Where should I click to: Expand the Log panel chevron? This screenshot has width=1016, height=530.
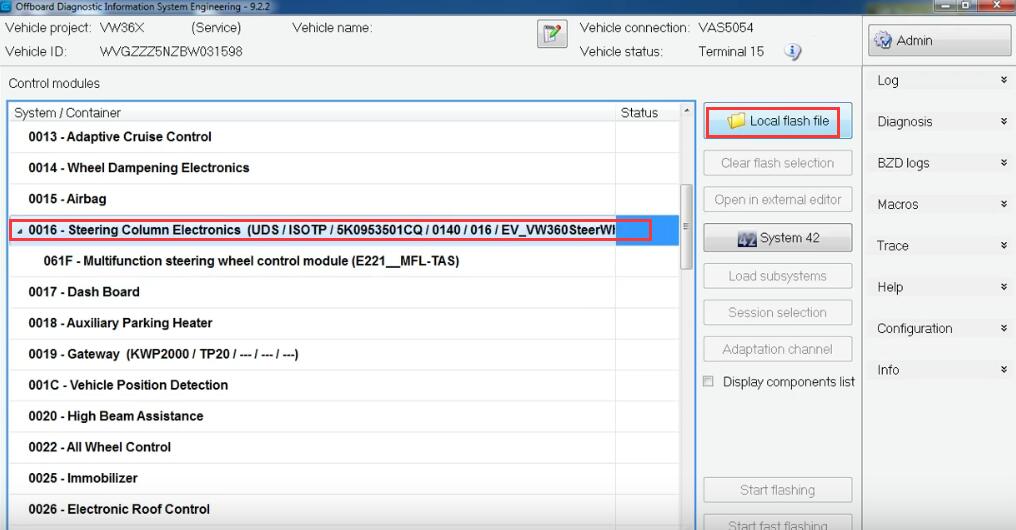tap(1003, 80)
